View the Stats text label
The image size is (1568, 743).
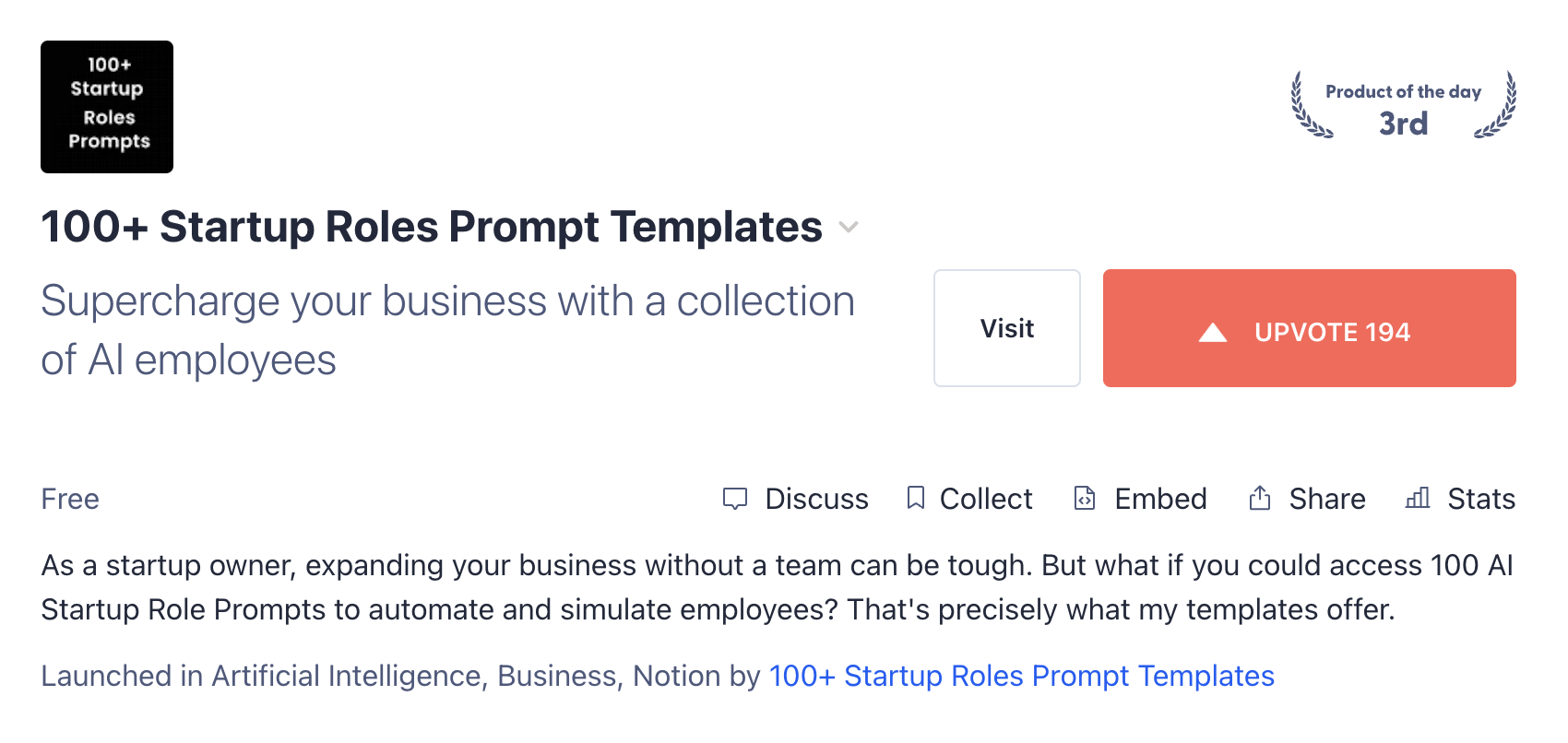tap(1481, 499)
